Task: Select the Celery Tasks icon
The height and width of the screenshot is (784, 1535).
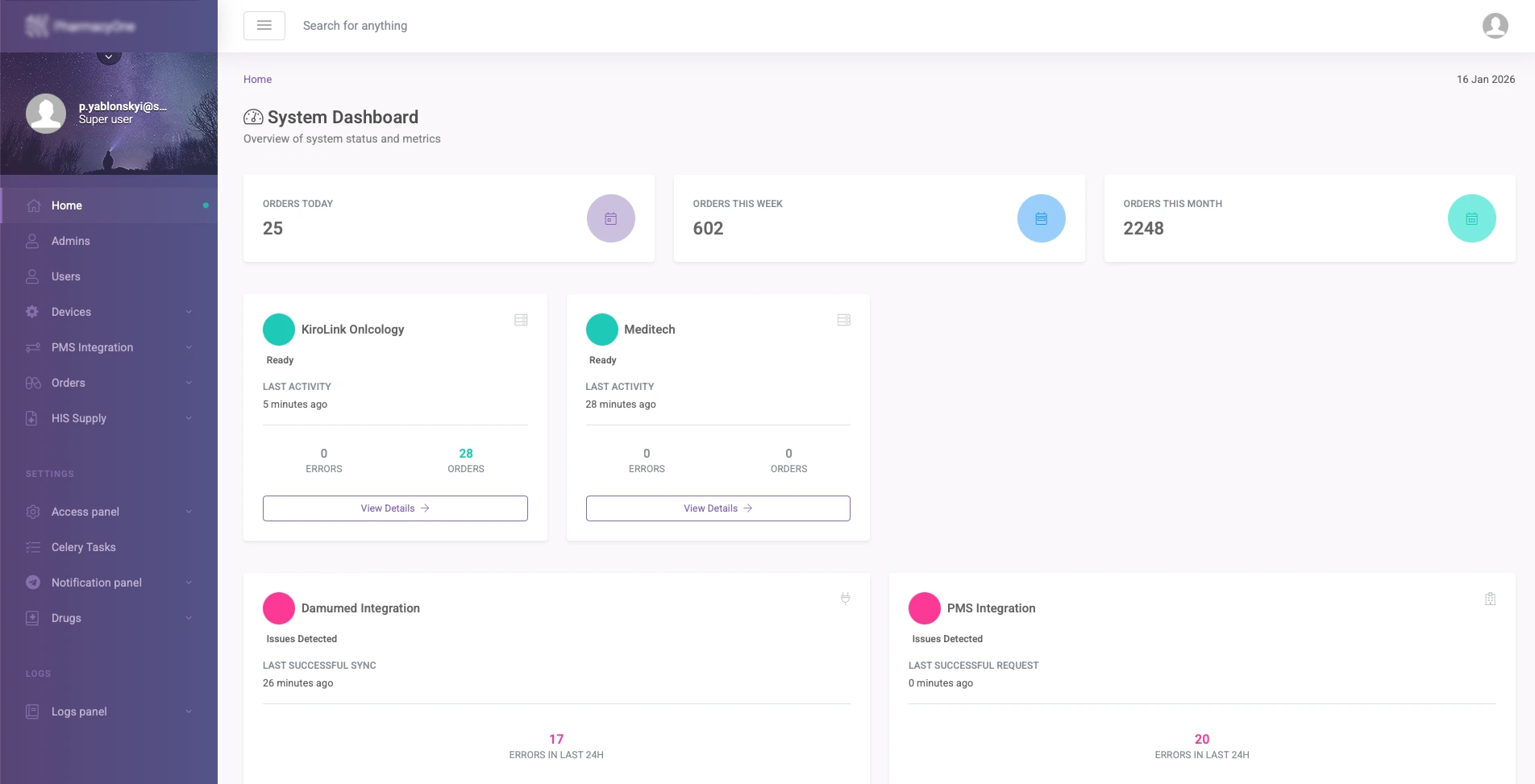Action: click(x=32, y=547)
